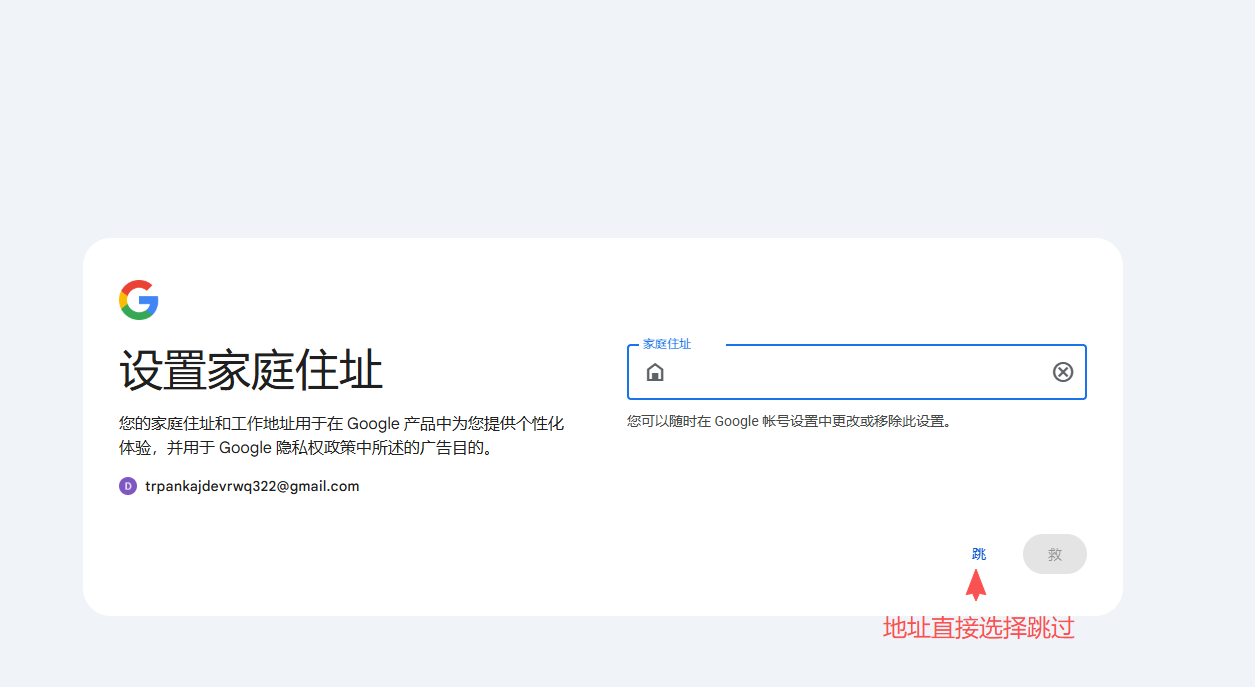The image size is (1255, 687).
Task: Clear the home address field
Action: pos(1063,372)
